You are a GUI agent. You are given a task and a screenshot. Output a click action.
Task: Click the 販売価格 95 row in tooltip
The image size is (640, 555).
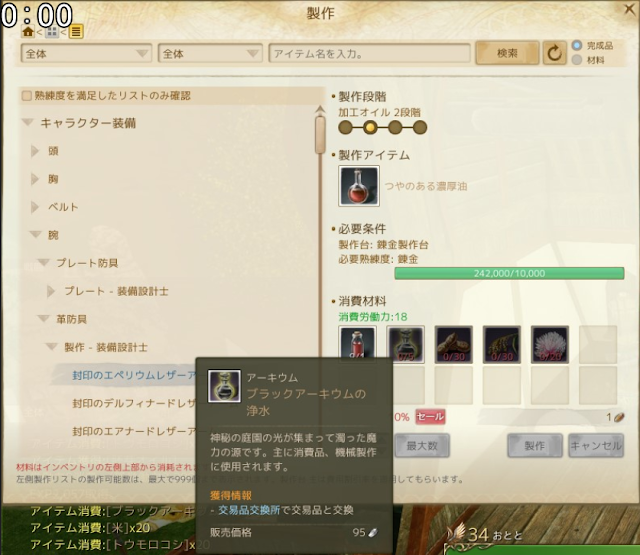[x=294, y=533]
